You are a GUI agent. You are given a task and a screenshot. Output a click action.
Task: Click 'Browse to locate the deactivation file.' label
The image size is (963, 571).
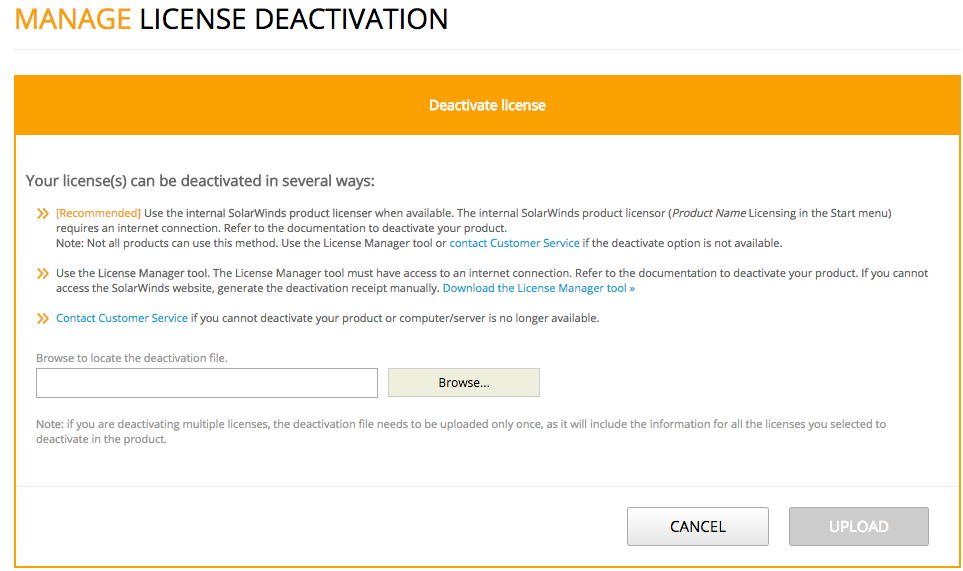pyautogui.click(x=131, y=358)
